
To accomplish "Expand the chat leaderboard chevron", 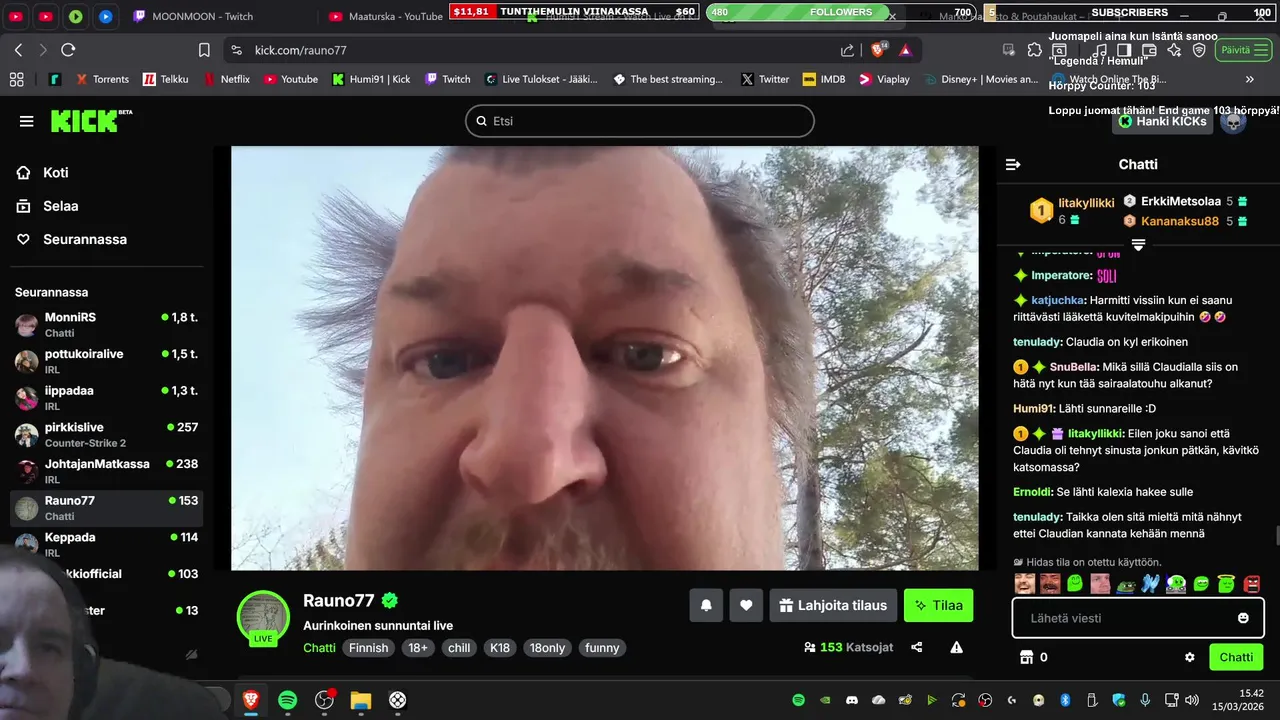I will click(x=1138, y=245).
